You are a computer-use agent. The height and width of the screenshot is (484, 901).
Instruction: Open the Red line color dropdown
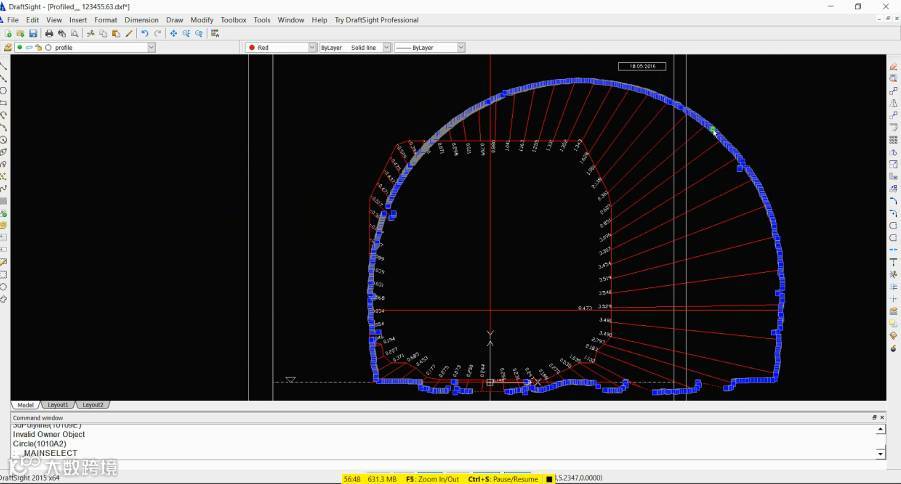pos(311,47)
